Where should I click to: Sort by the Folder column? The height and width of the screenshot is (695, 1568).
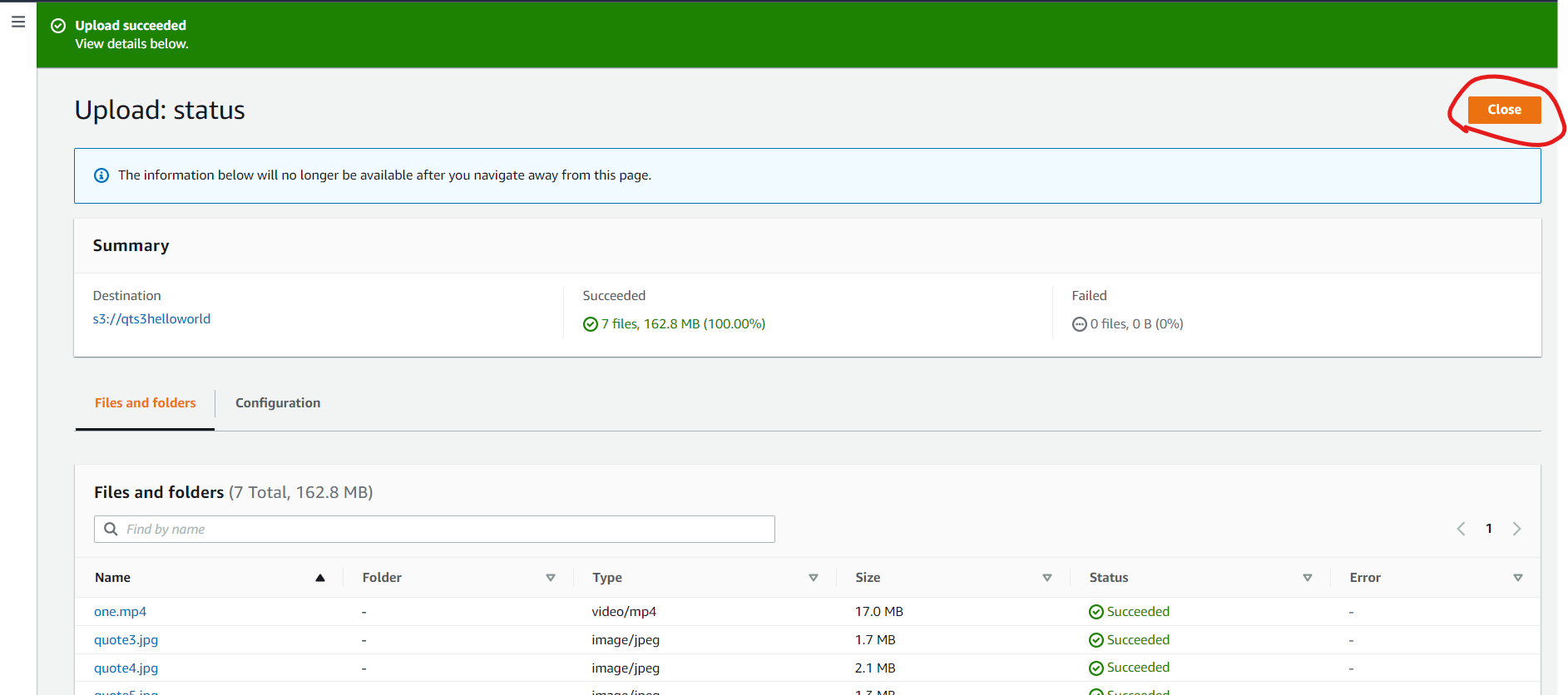(551, 578)
